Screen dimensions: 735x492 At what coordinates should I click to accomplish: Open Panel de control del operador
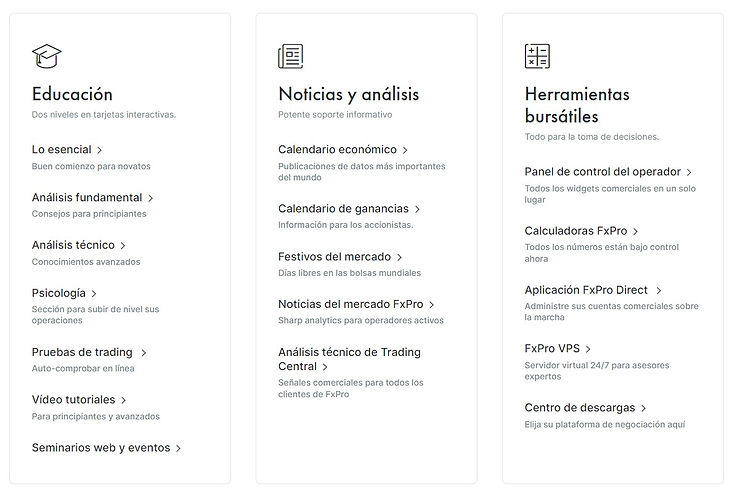click(x=602, y=172)
